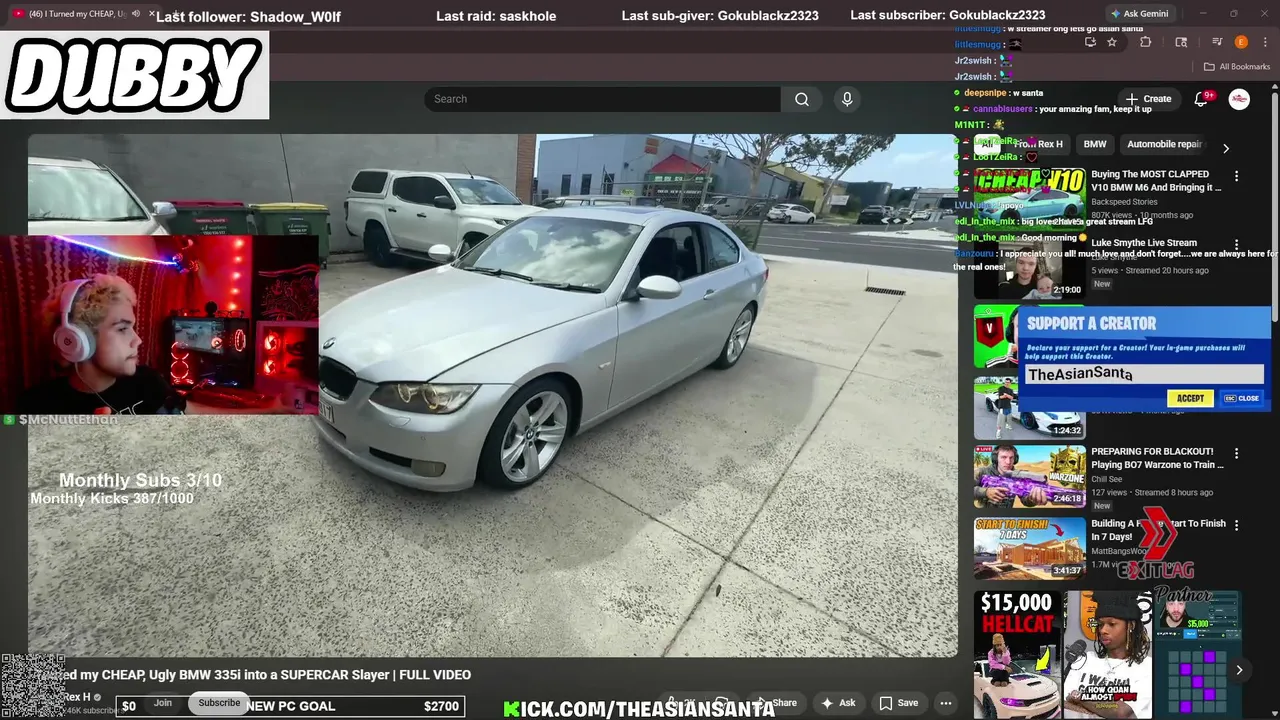The width and height of the screenshot is (1280, 720).
Task: Click the 'TheAsianSanta' creator code field
Action: (x=1144, y=374)
